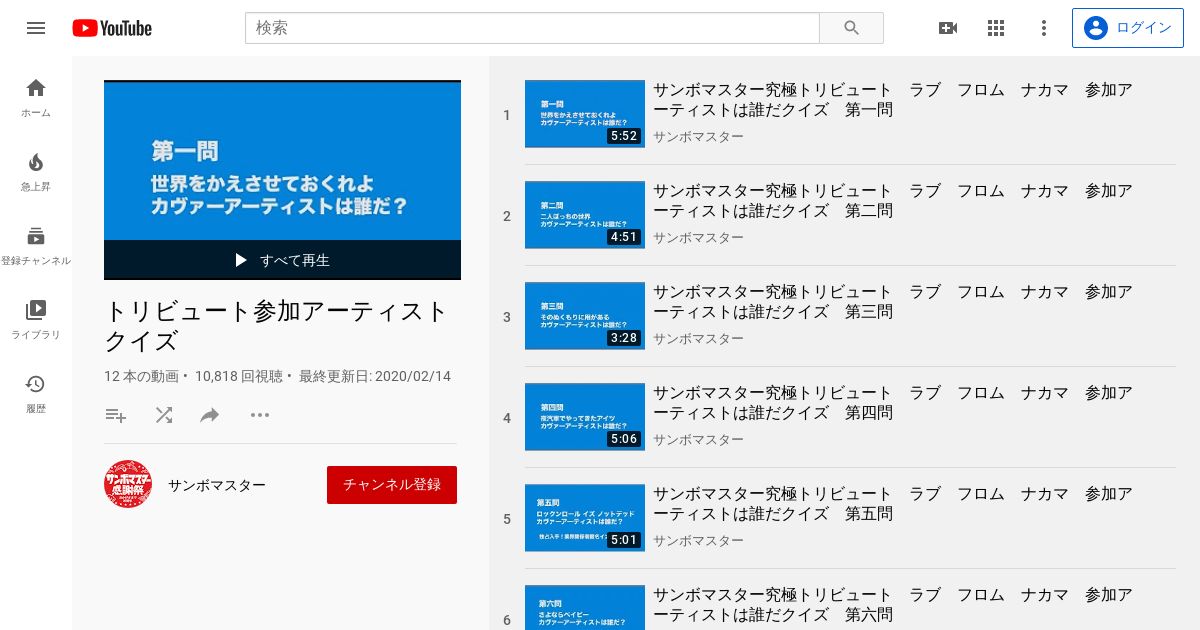
Task: Click the ログイン sign-in button
Action: point(1127,28)
